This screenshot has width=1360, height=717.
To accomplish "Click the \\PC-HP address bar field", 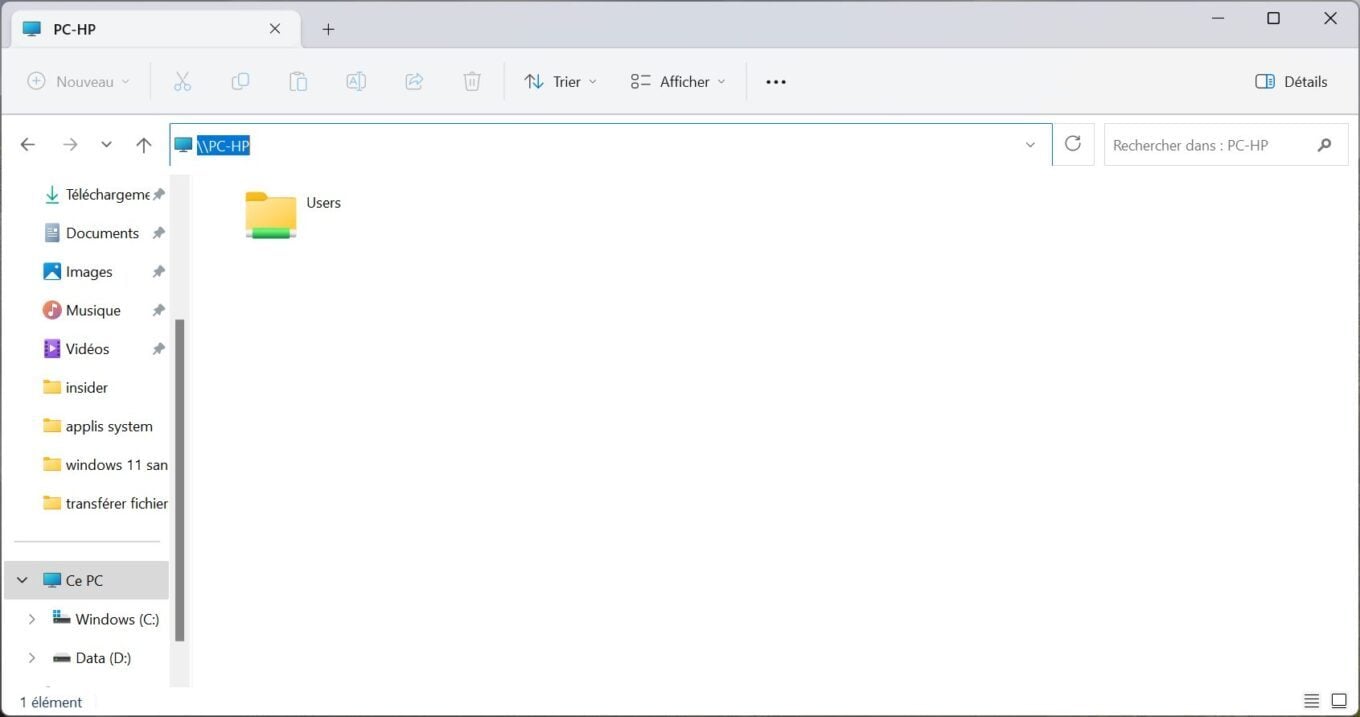I will tap(611, 145).
